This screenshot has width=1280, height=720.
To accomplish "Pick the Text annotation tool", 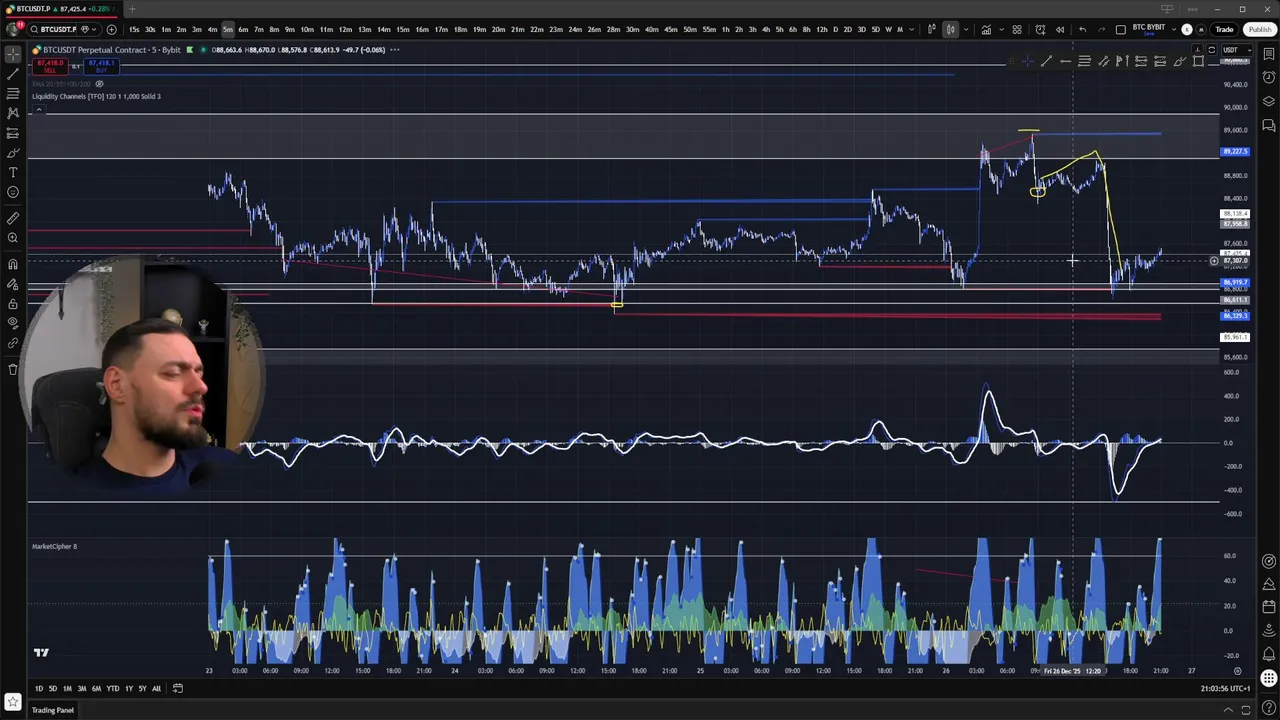I will (13, 172).
